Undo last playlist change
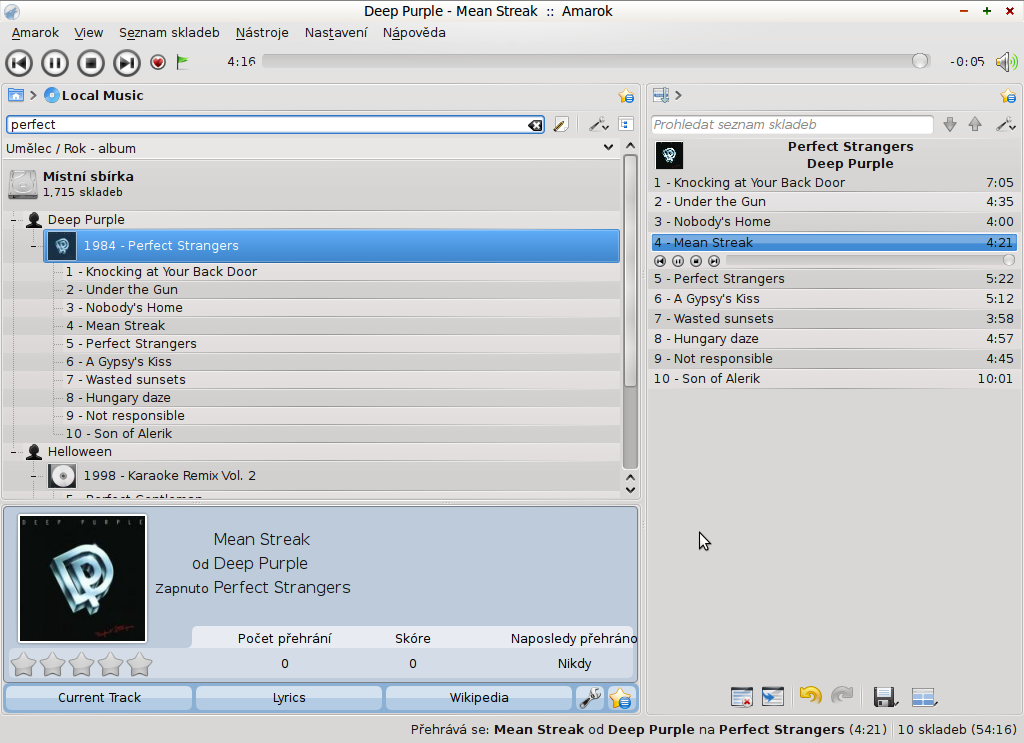 pyautogui.click(x=810, y=696)
